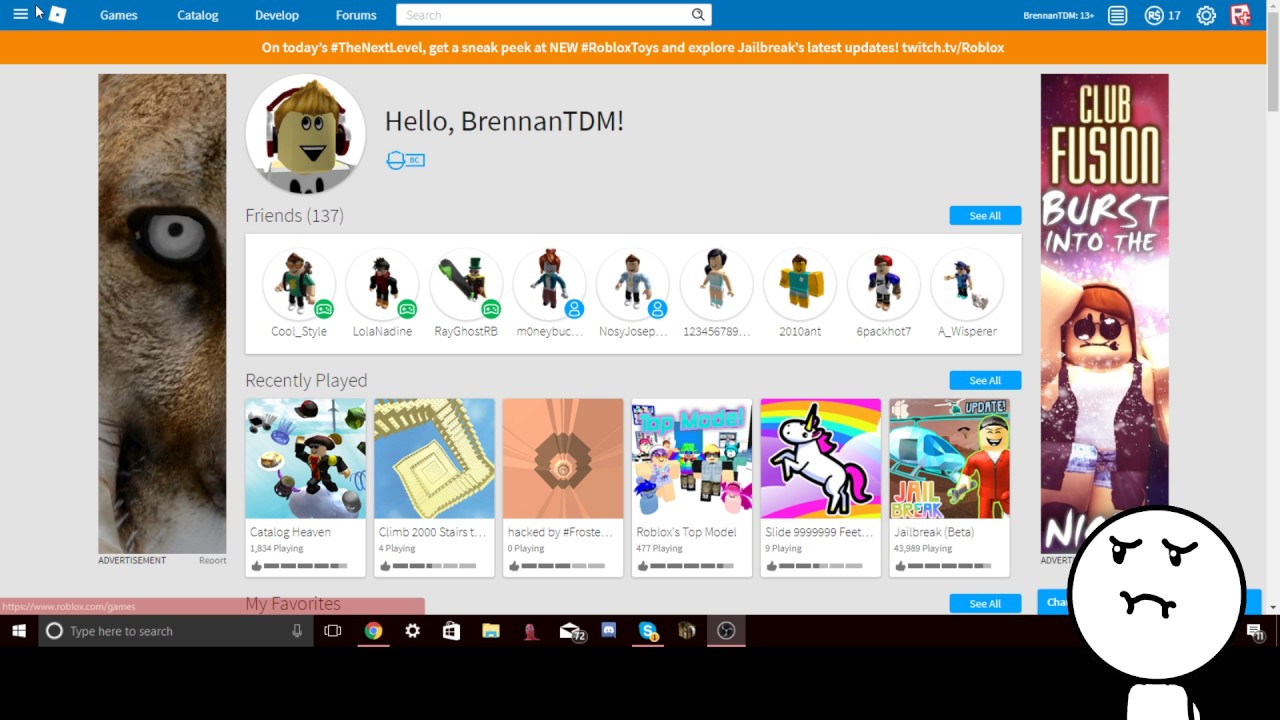Screen dimensions: 1280x720
Task: Open friend 6packhot7's avatar
Action: click(883, 284)
